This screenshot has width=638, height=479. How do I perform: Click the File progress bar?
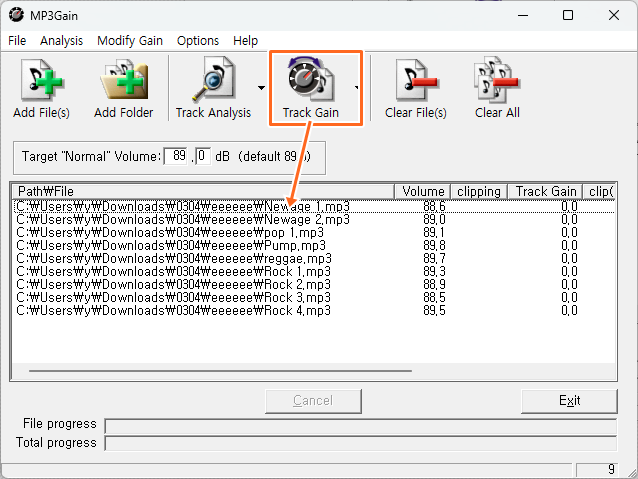click(x=361, y=426)
